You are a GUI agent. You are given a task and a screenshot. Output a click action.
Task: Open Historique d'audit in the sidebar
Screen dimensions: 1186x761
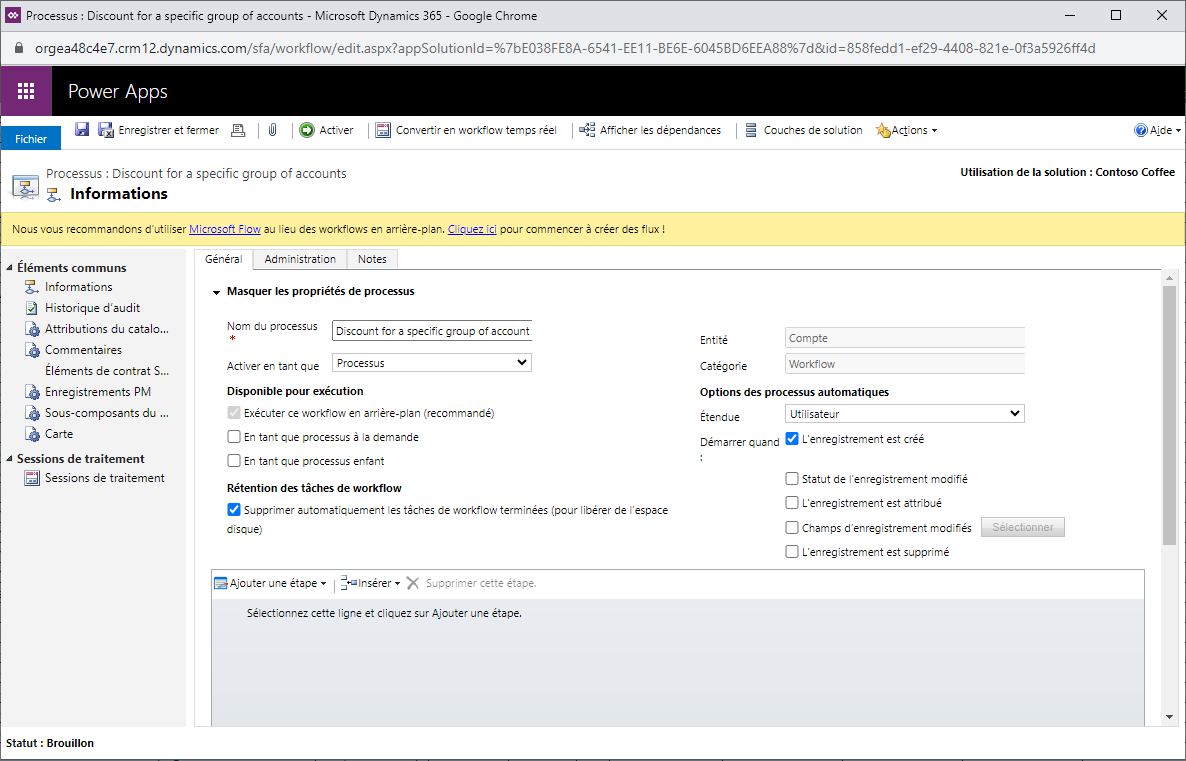tap(95, 307)
